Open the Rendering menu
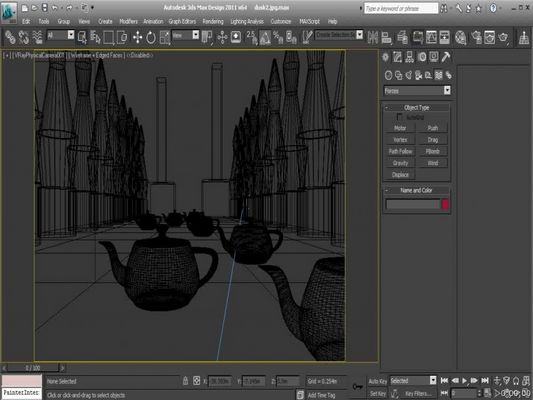Image resolution: width=533 pixels, height=400 pixels. 213,21
